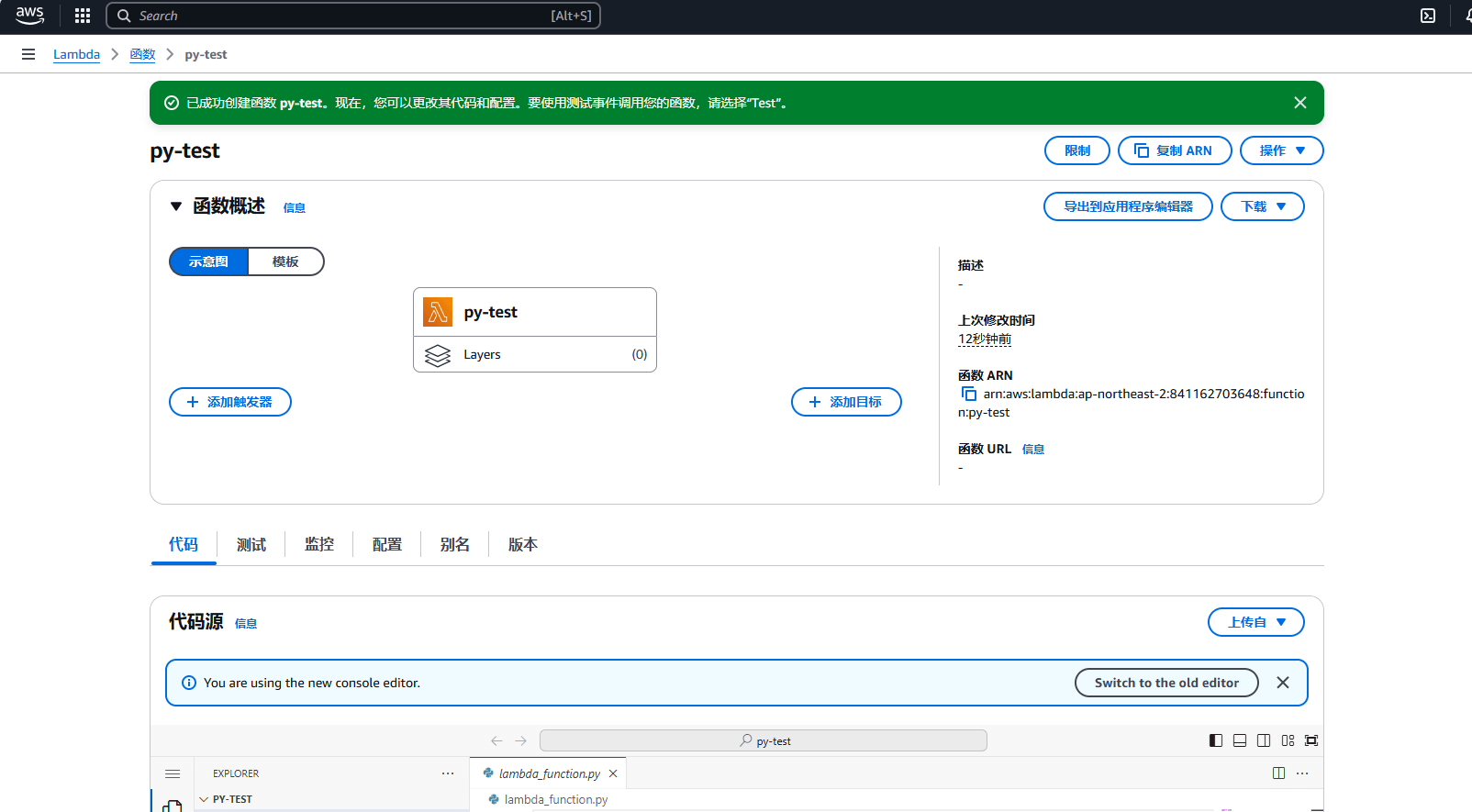Switch to the 代码 tab
Screen dimensions: 1472x812
click(184, 544)
